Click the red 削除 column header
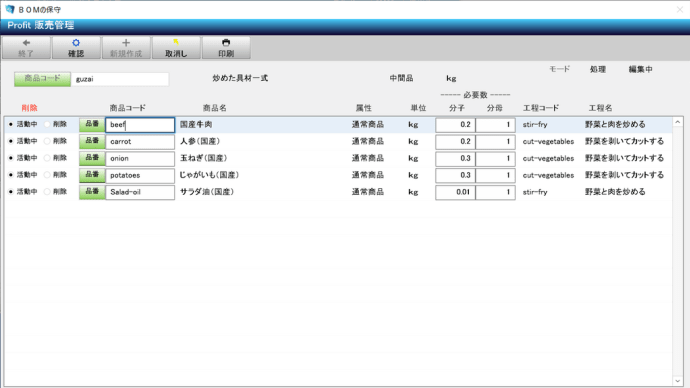Image resolution: width=690 pixels, height=388 pixels. coord(29,108)
